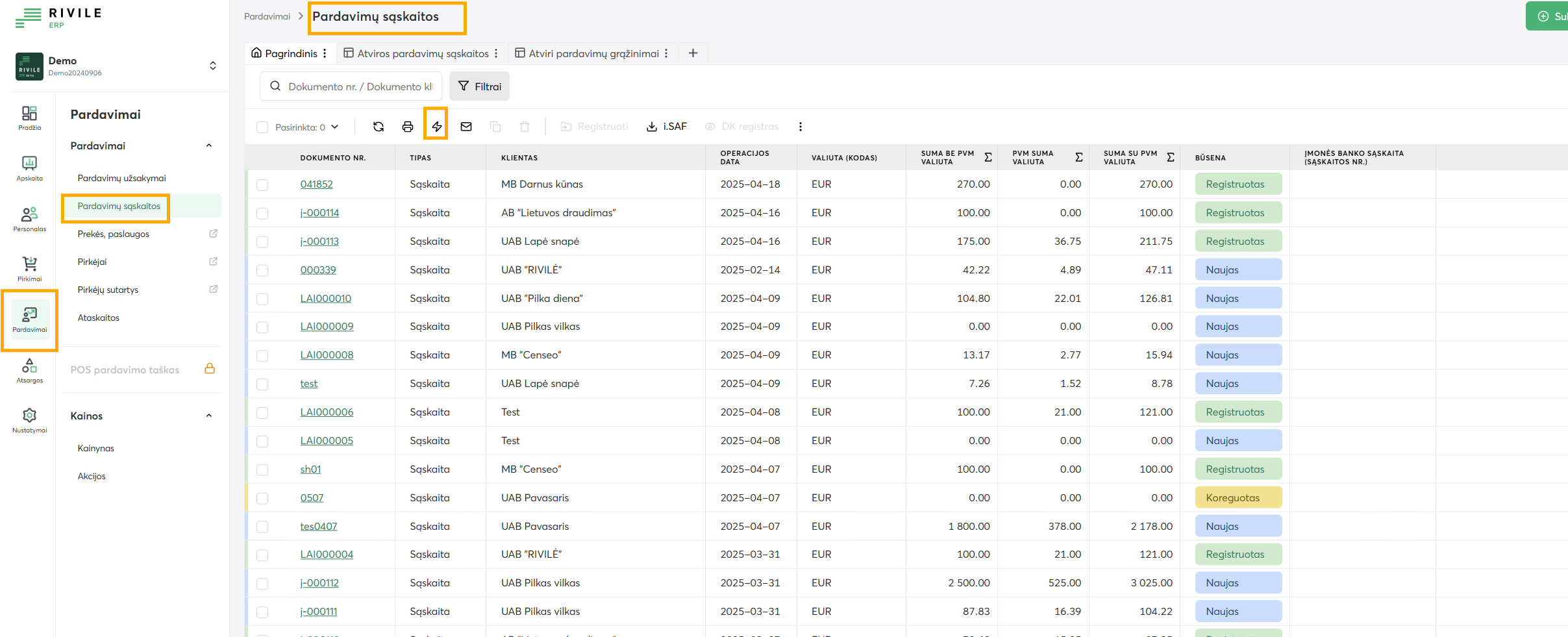This screenshot has height=637, width=1568.
Task: Toggle the select-all checkbox near Pasirinkta
Action: (262, 127)
